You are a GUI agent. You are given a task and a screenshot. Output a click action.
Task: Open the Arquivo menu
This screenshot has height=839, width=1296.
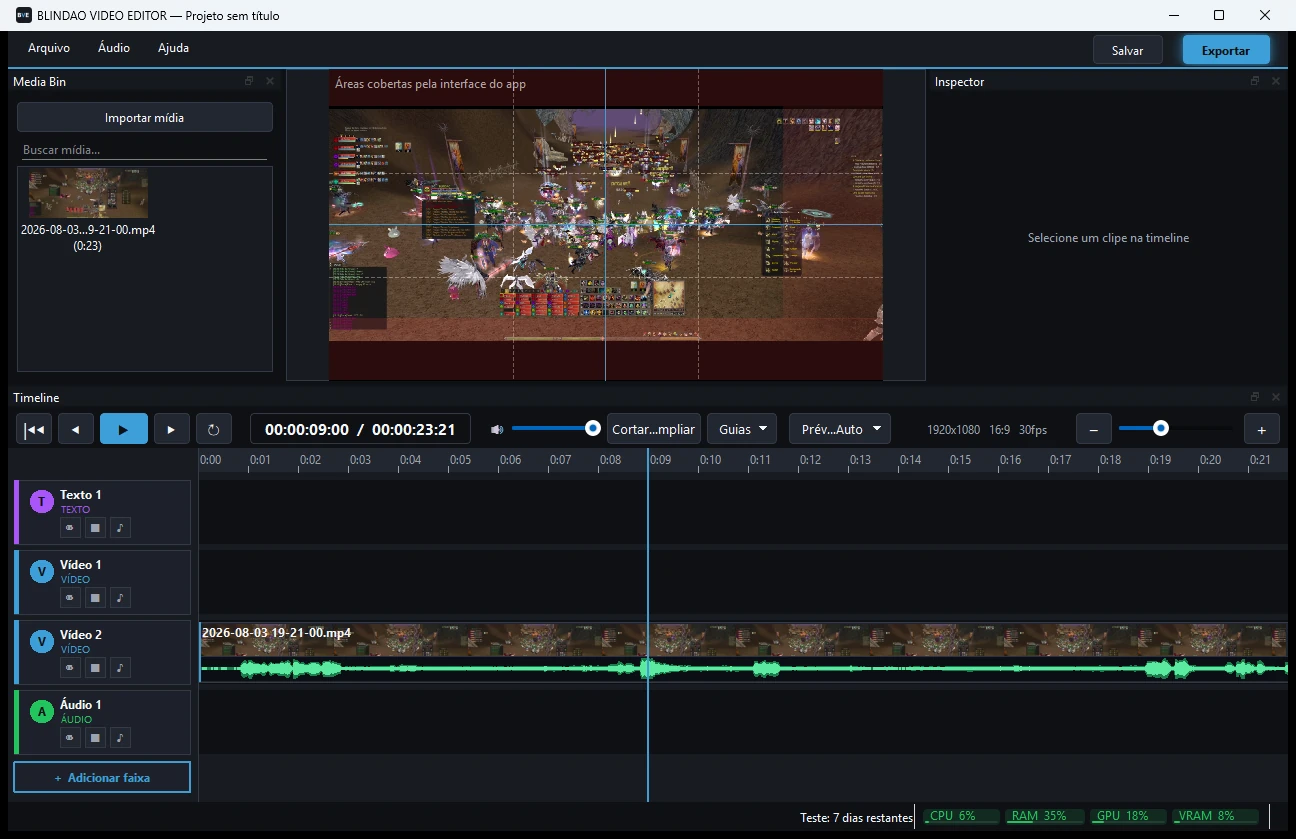pyautogui.click(x=49, y=48)
